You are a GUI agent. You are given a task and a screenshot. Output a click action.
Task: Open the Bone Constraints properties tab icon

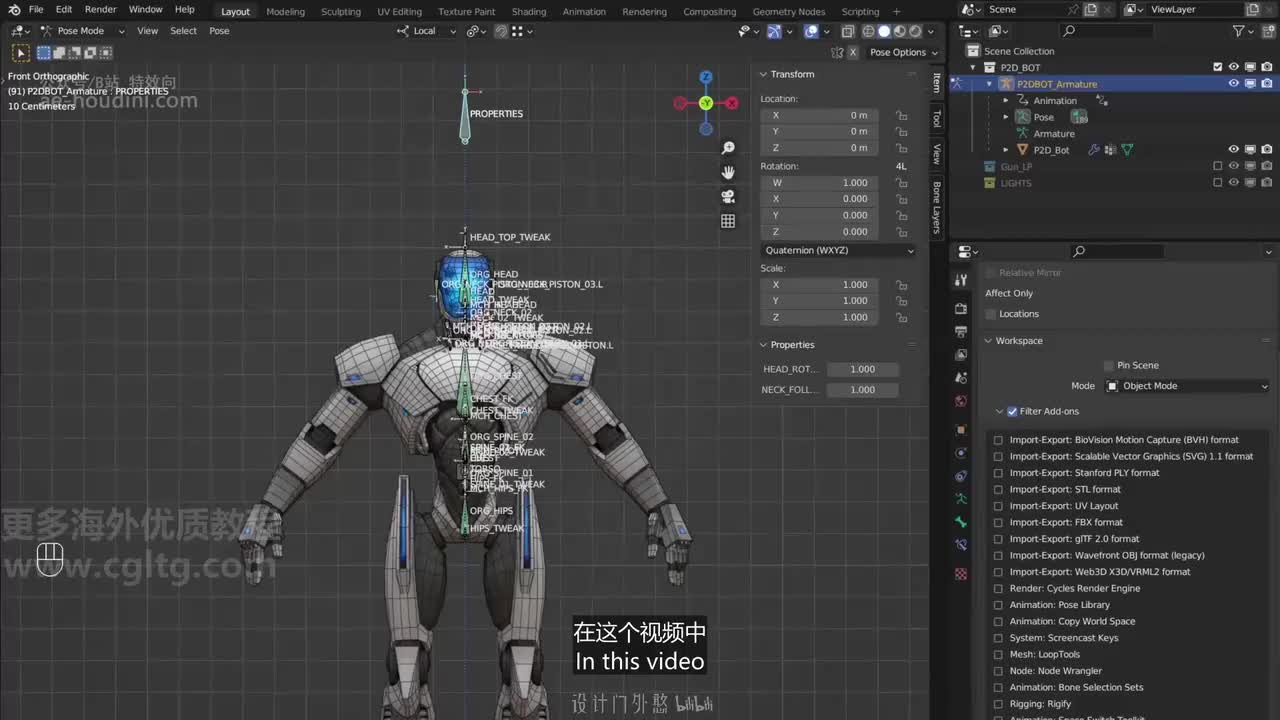[x=961, y=545]
